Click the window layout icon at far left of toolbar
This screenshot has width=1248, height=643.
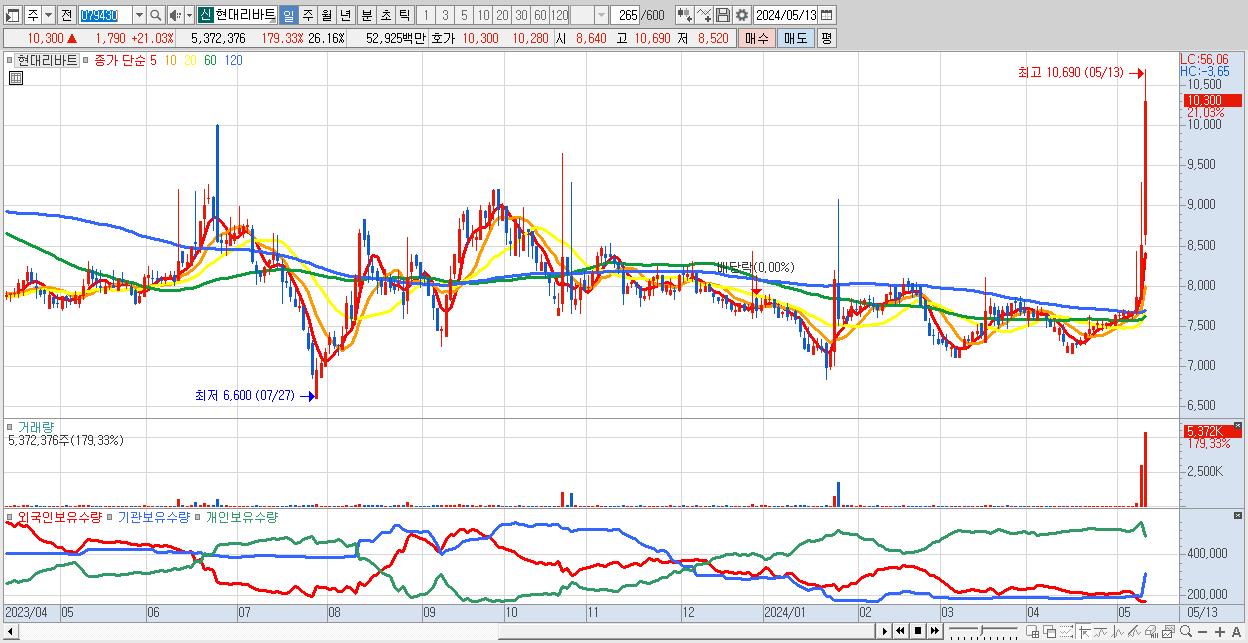coord(13,15)
